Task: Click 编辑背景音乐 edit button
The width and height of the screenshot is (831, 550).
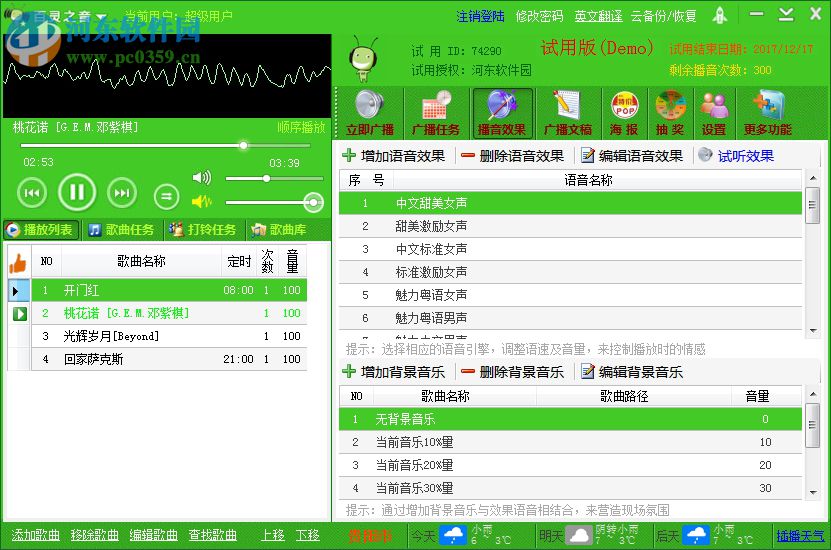Action: click(632, 372)
